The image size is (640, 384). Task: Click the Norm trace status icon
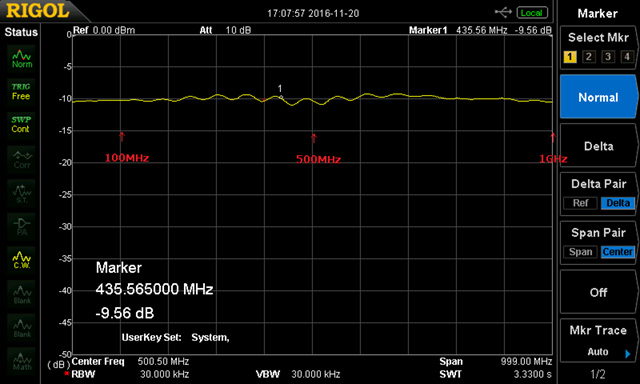coord(22,58)
